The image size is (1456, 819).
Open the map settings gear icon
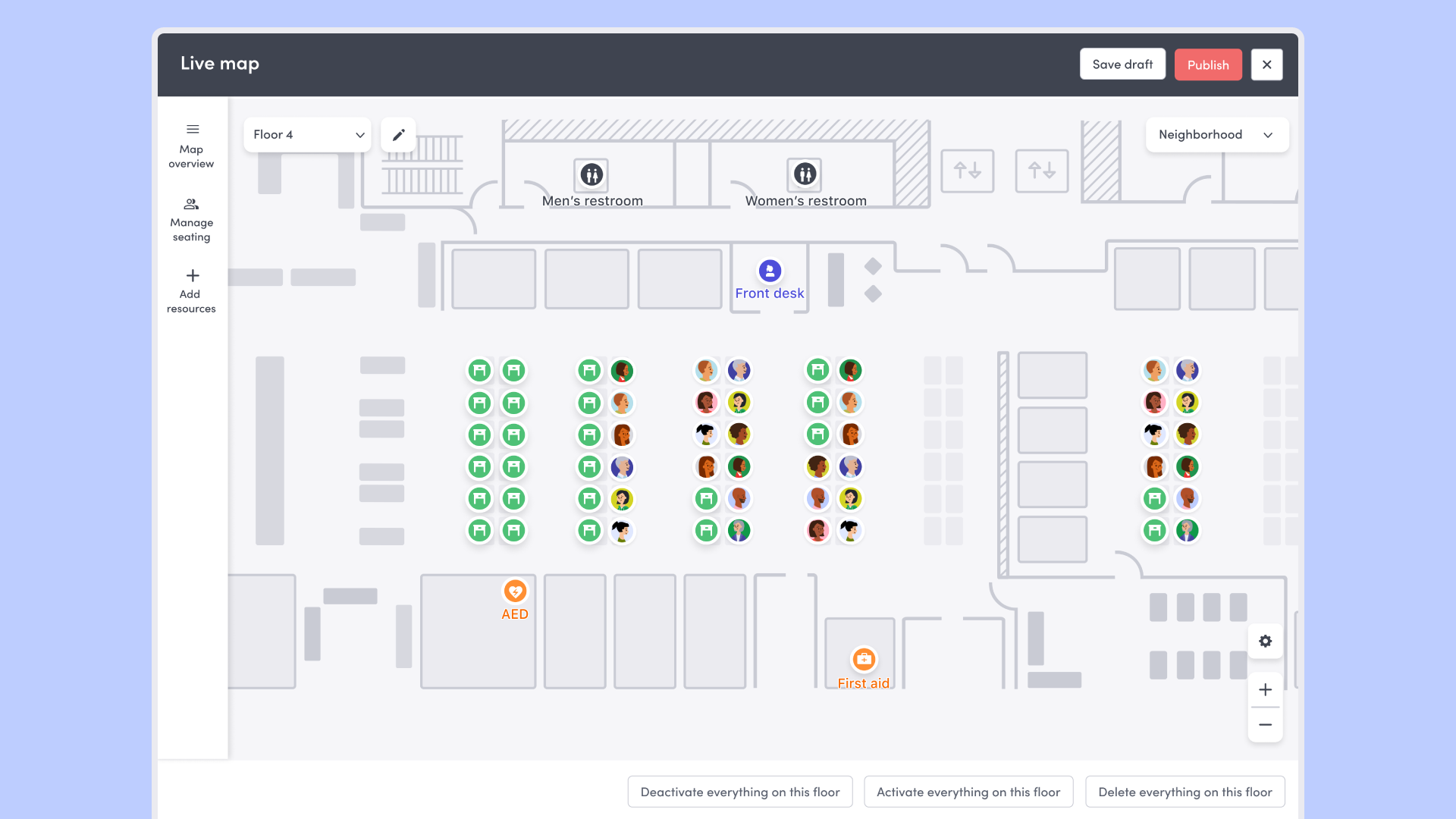(x=1265, y=642)
